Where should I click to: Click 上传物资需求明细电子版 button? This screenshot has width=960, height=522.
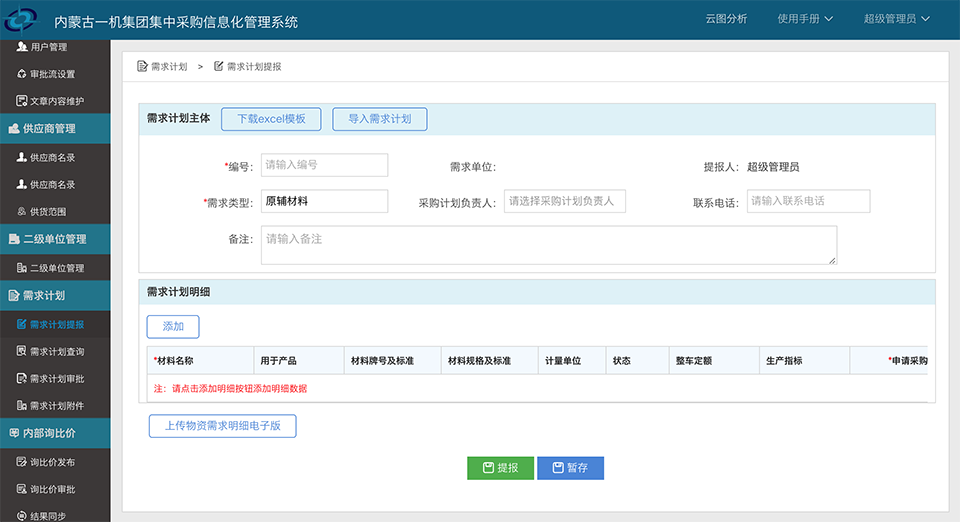223,426
